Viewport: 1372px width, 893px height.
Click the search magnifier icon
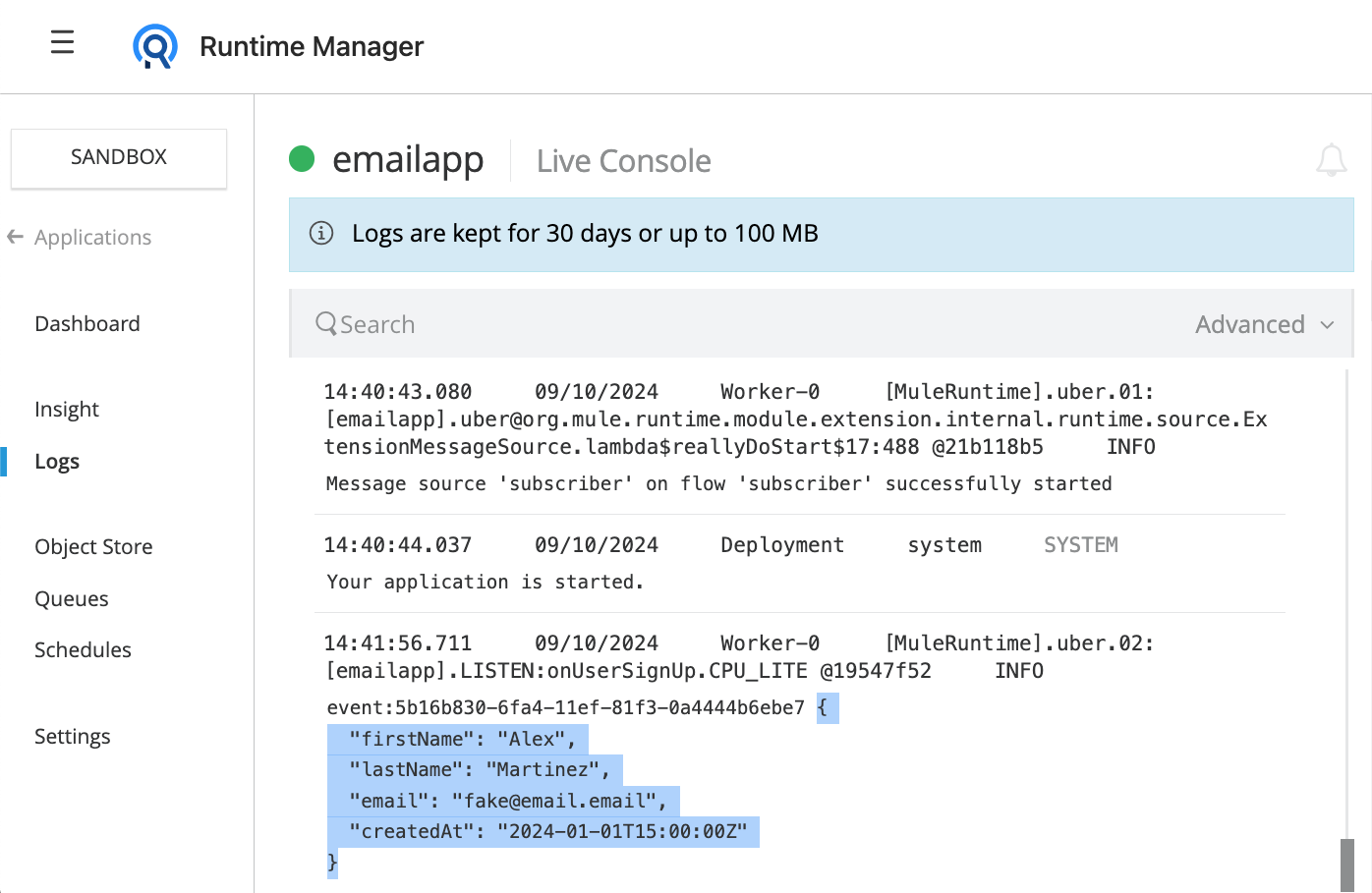[326, 323]
